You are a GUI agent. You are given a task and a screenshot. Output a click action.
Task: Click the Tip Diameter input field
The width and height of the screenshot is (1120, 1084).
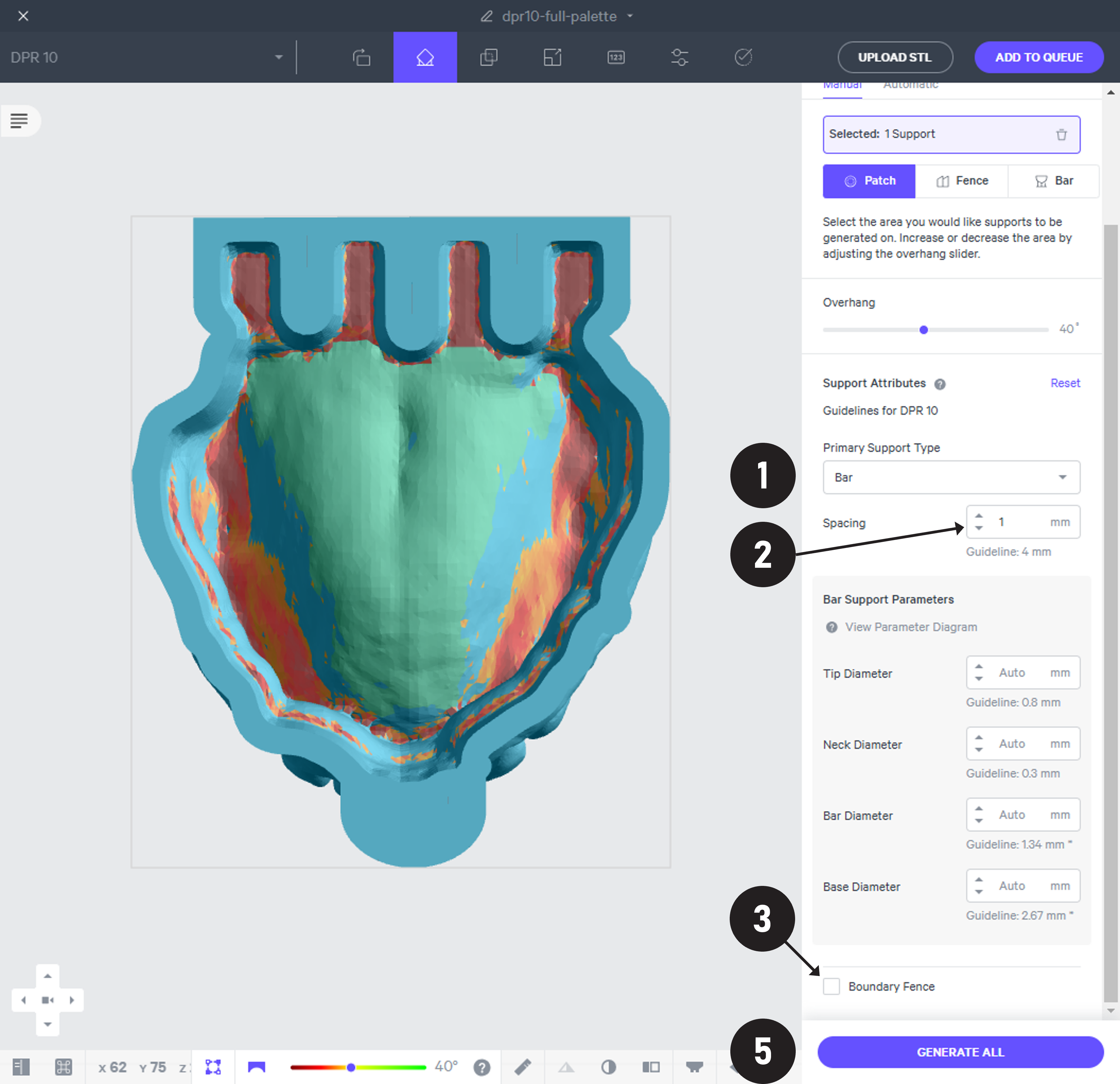[1023, 673]
